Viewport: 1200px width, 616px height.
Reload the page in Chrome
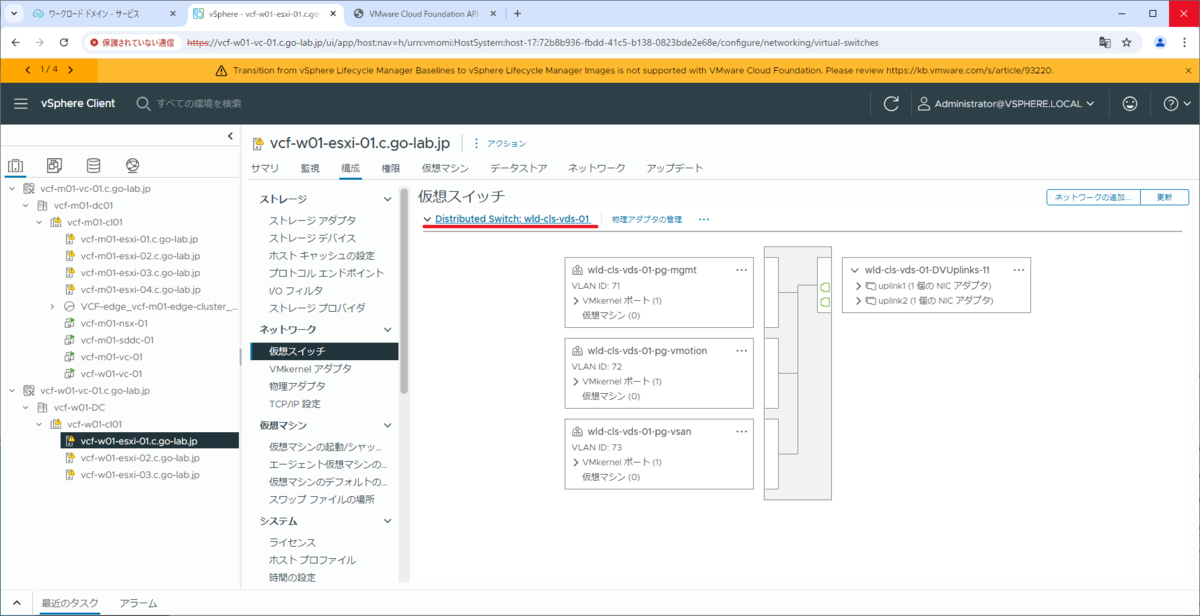(64, 43)
